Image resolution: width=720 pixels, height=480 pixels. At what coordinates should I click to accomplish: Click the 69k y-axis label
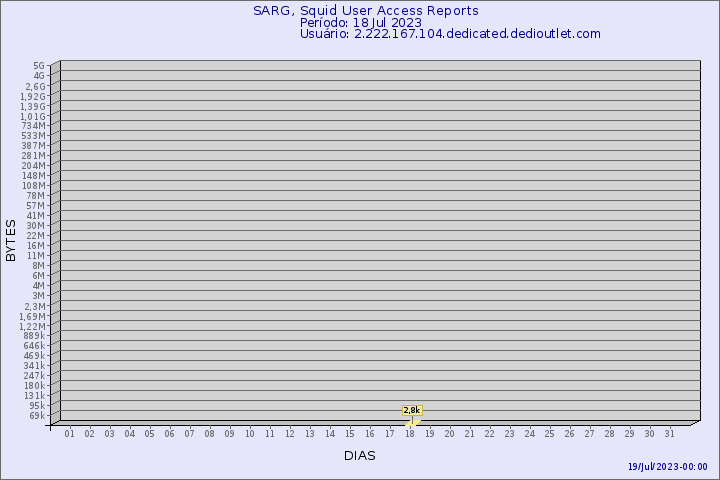(37, 416)
